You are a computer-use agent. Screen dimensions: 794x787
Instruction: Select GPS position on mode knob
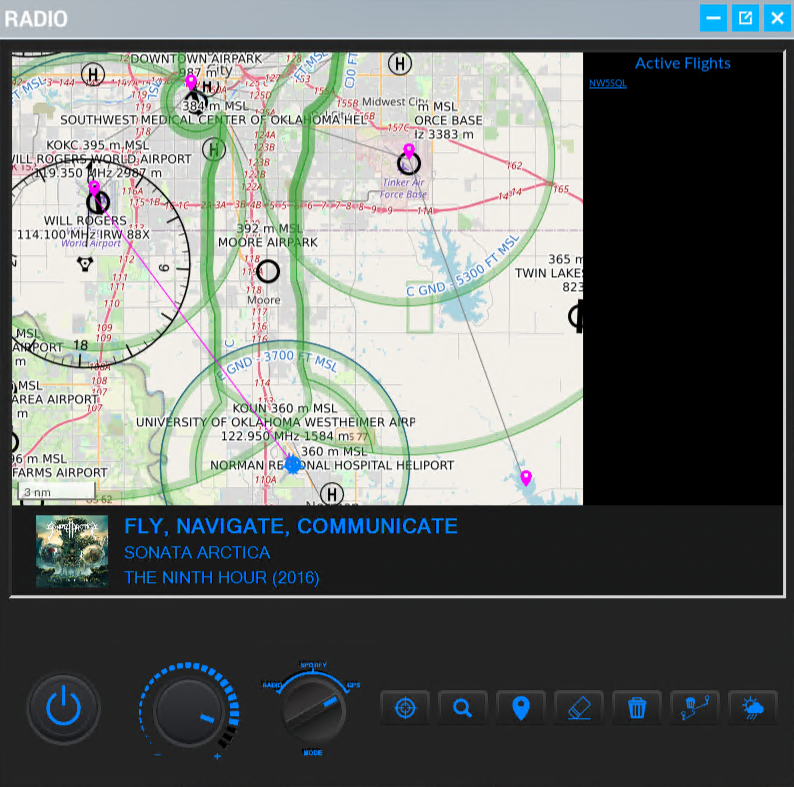[x=353, y=685]
